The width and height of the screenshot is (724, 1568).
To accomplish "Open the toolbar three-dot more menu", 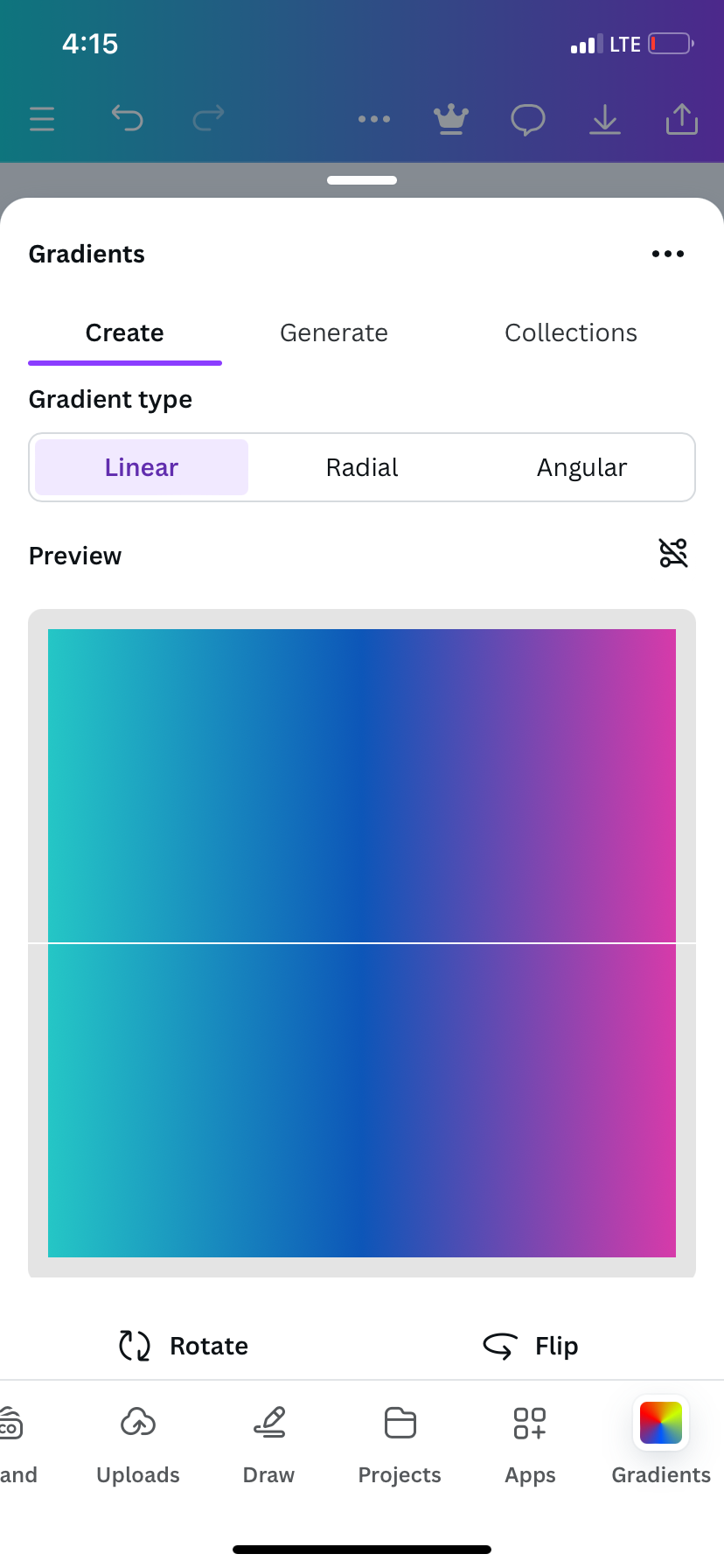I will tap(374, 119).
